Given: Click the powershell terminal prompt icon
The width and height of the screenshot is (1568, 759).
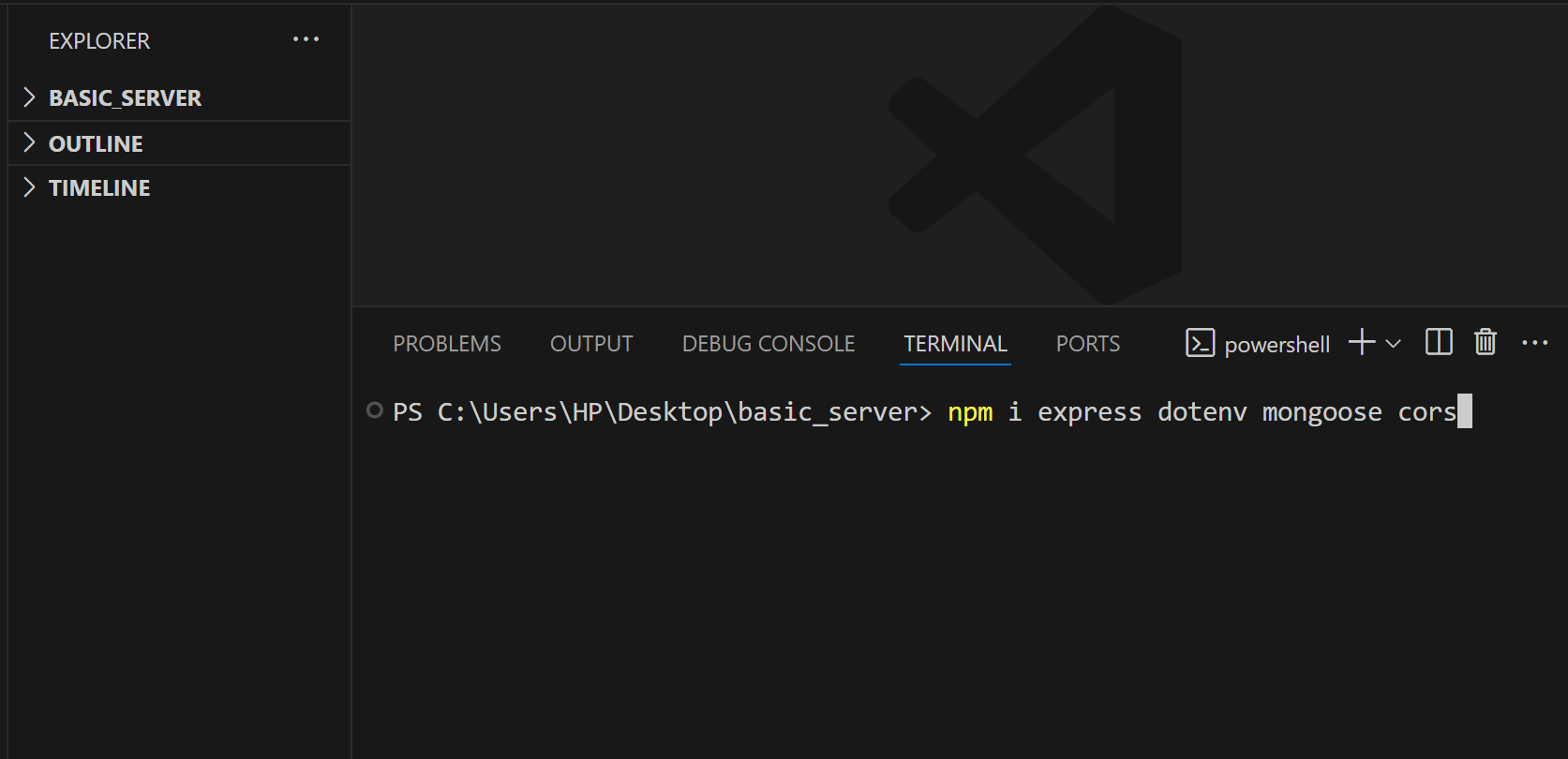Looking at the screenshot, I should pyautogui.click(x=1200, y=344).
